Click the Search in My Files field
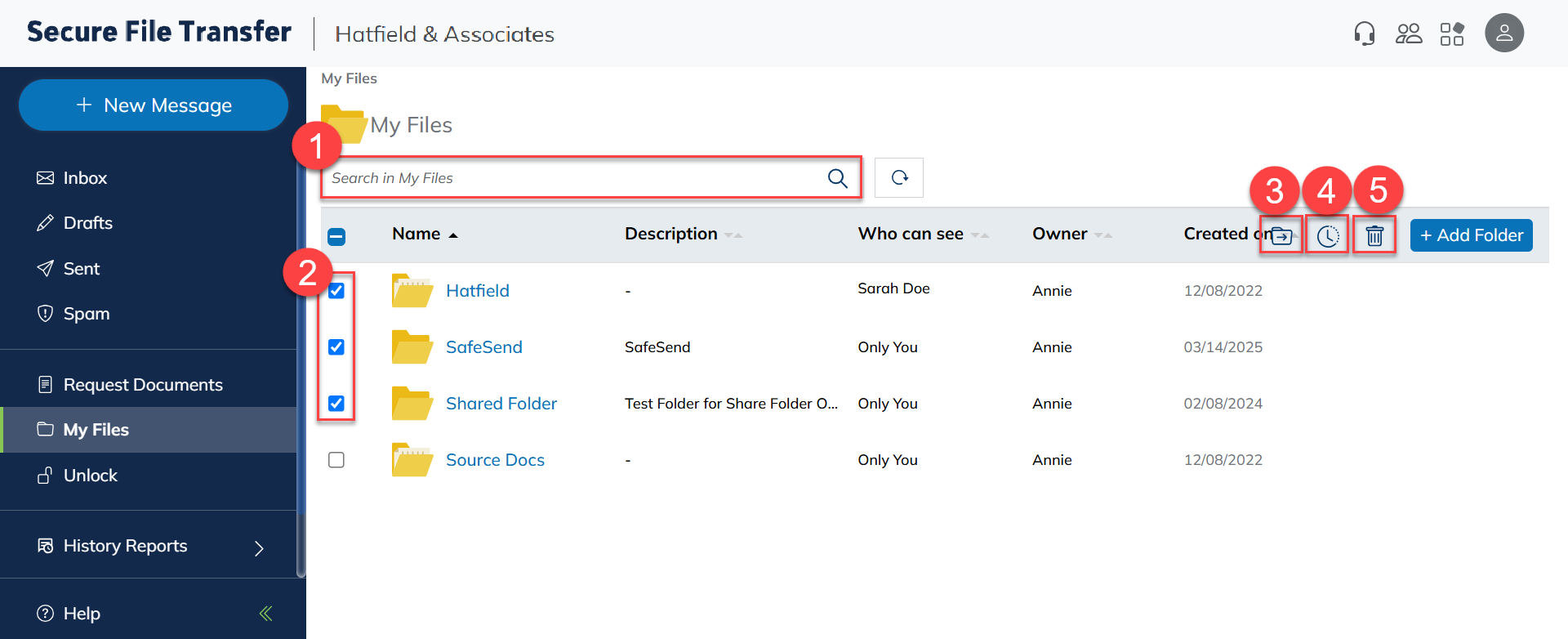Viewport: 1568px width, 639px height. (x=572, y=178)
